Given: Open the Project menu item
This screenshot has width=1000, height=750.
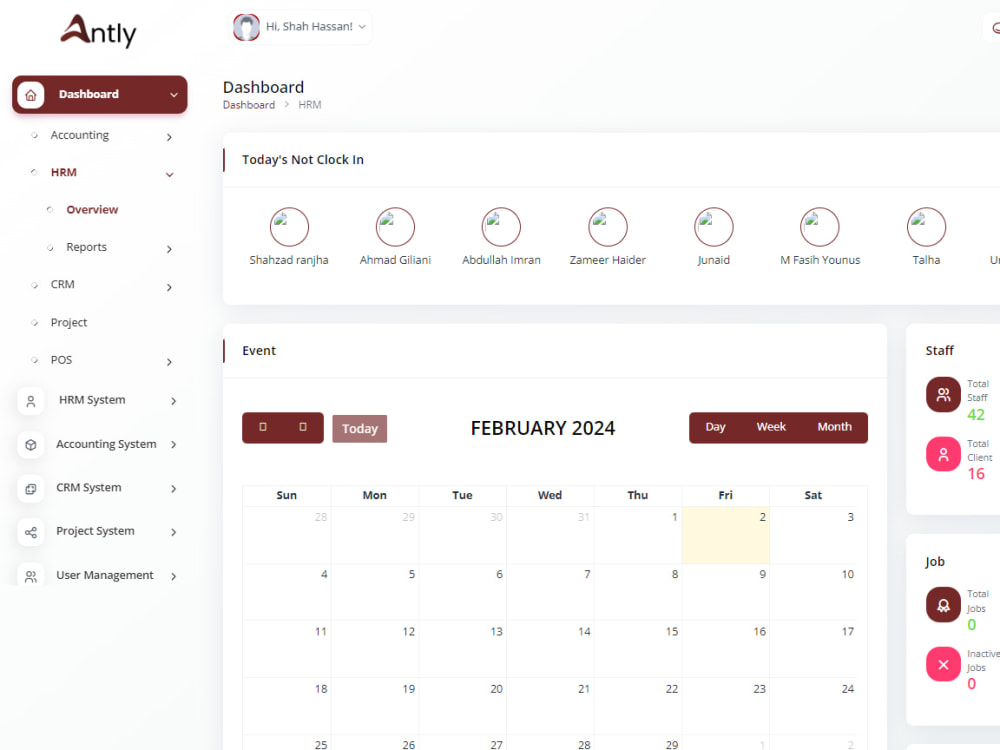Looking at the screenshot, I should [69, 322].
